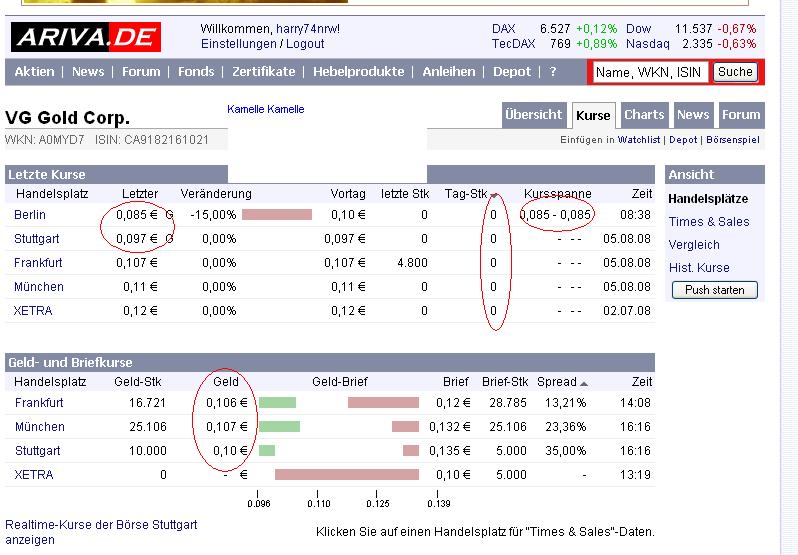The image size is (798, 555).
Task: Click the Letzter column header
Action: point(140,194)
